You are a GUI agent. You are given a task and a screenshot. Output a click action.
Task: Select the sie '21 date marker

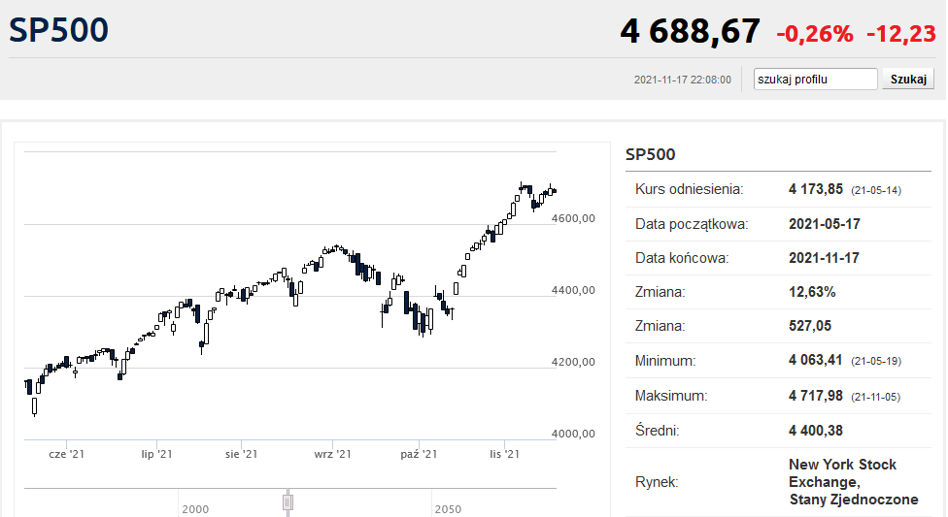pos(242,454)
